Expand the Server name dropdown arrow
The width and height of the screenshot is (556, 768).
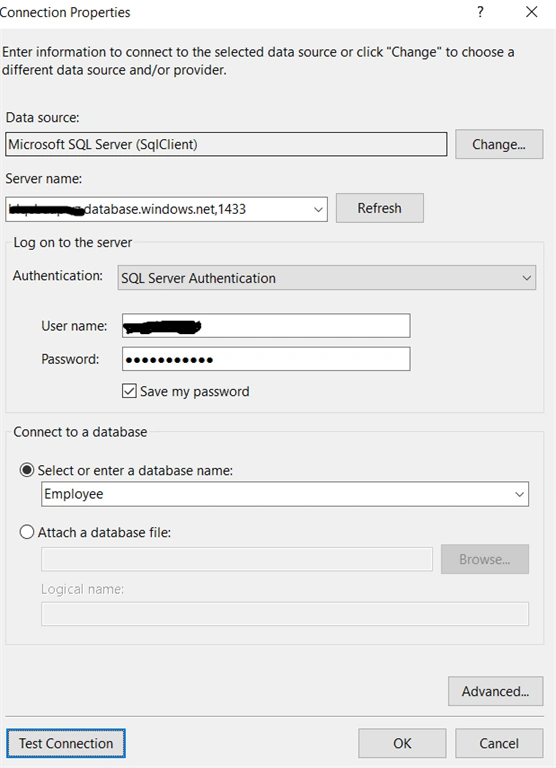coord(318,209)
